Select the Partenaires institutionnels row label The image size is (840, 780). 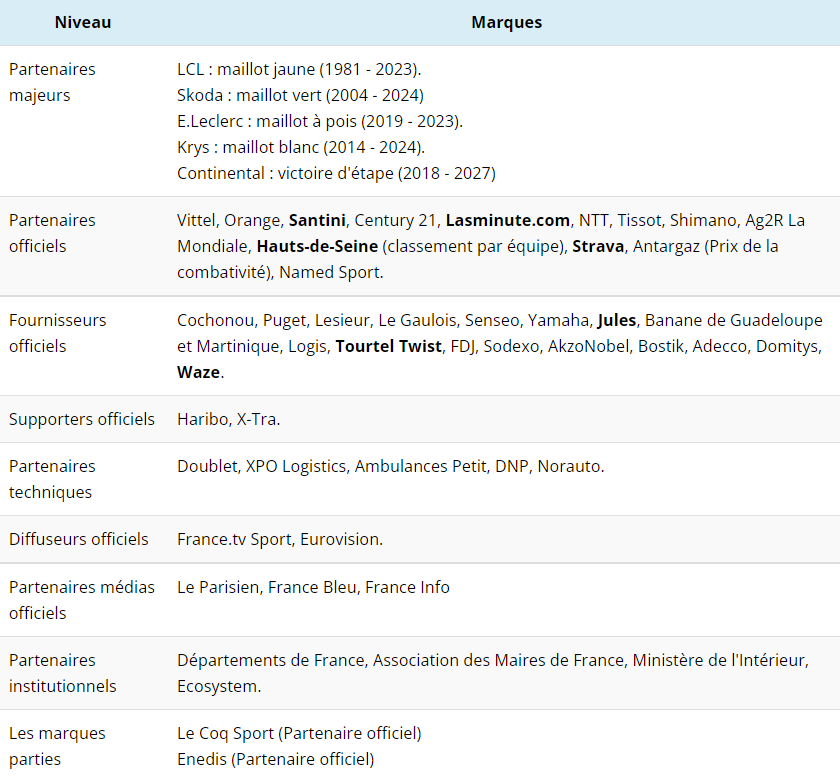62,673
